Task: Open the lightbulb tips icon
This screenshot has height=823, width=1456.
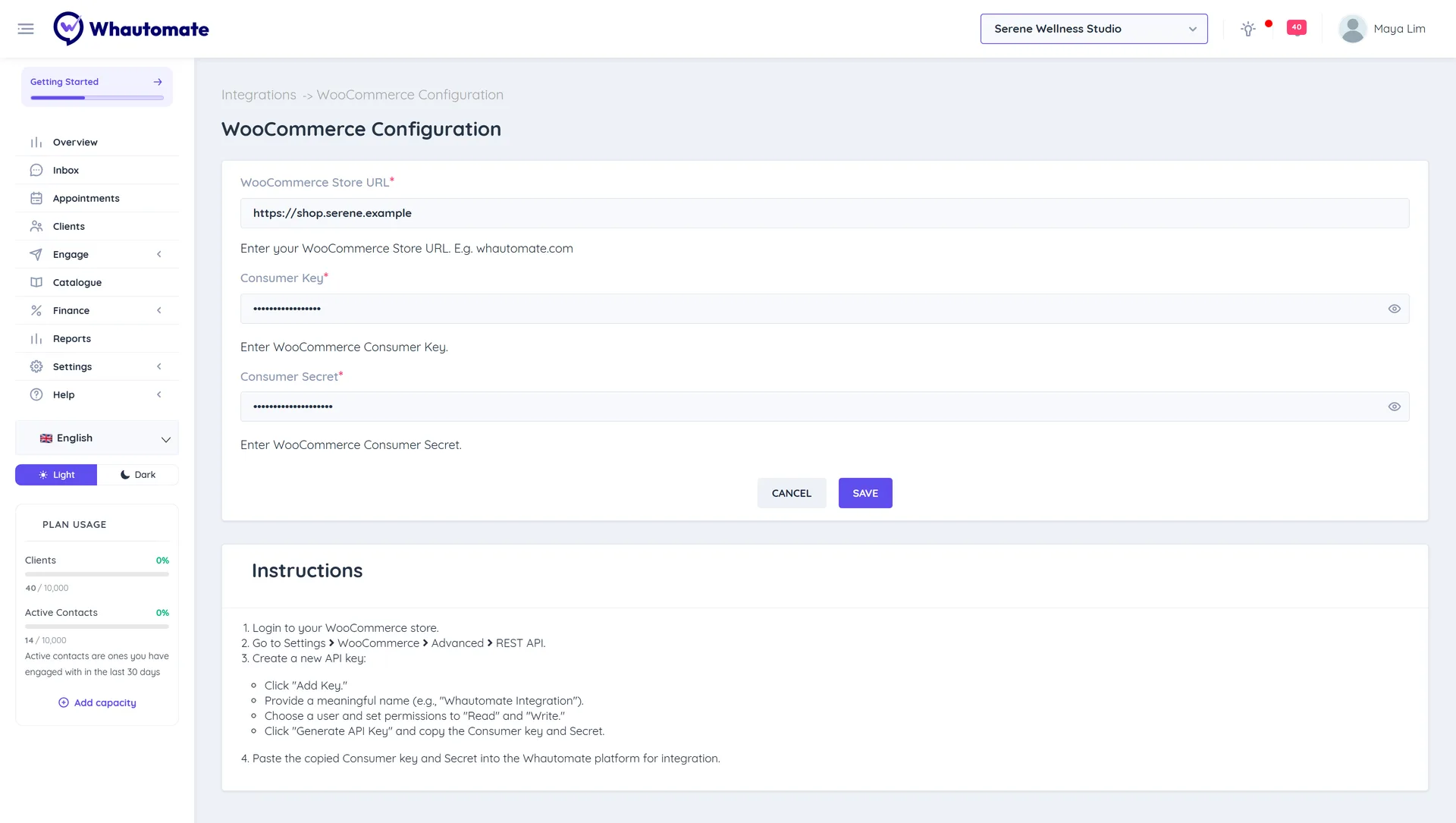Action: 1247,29
